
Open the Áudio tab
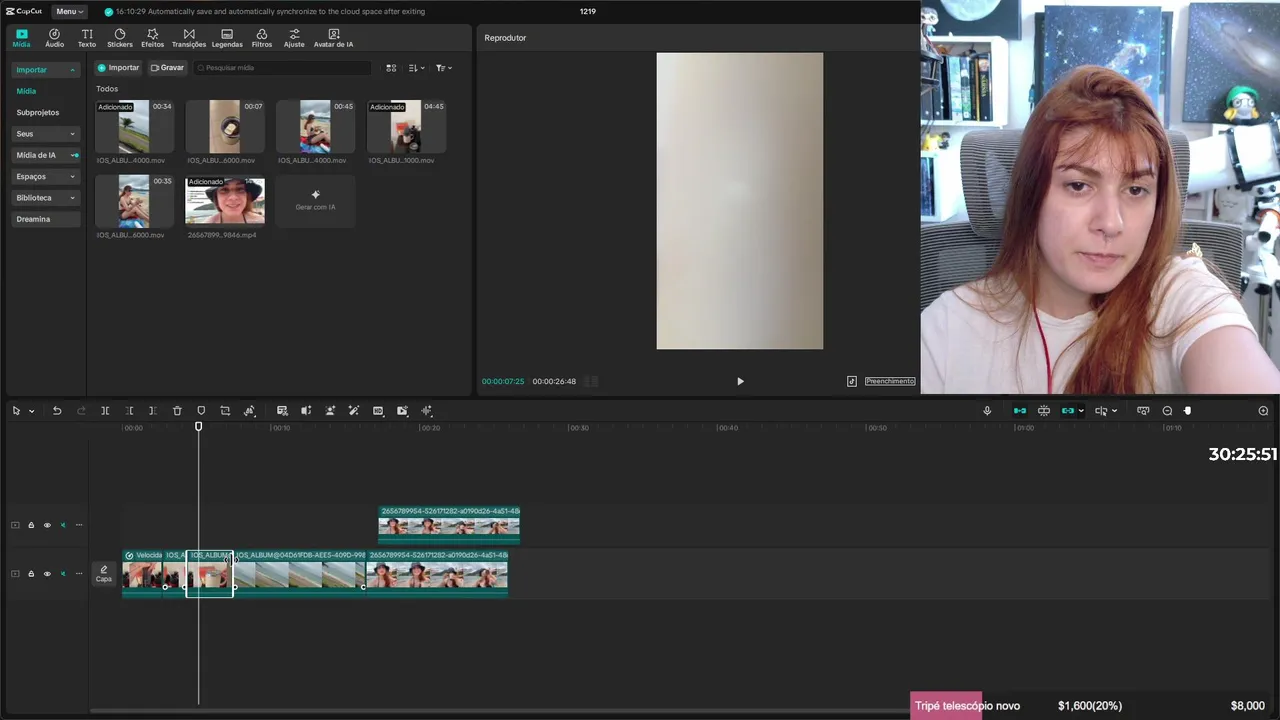(54, 38)
